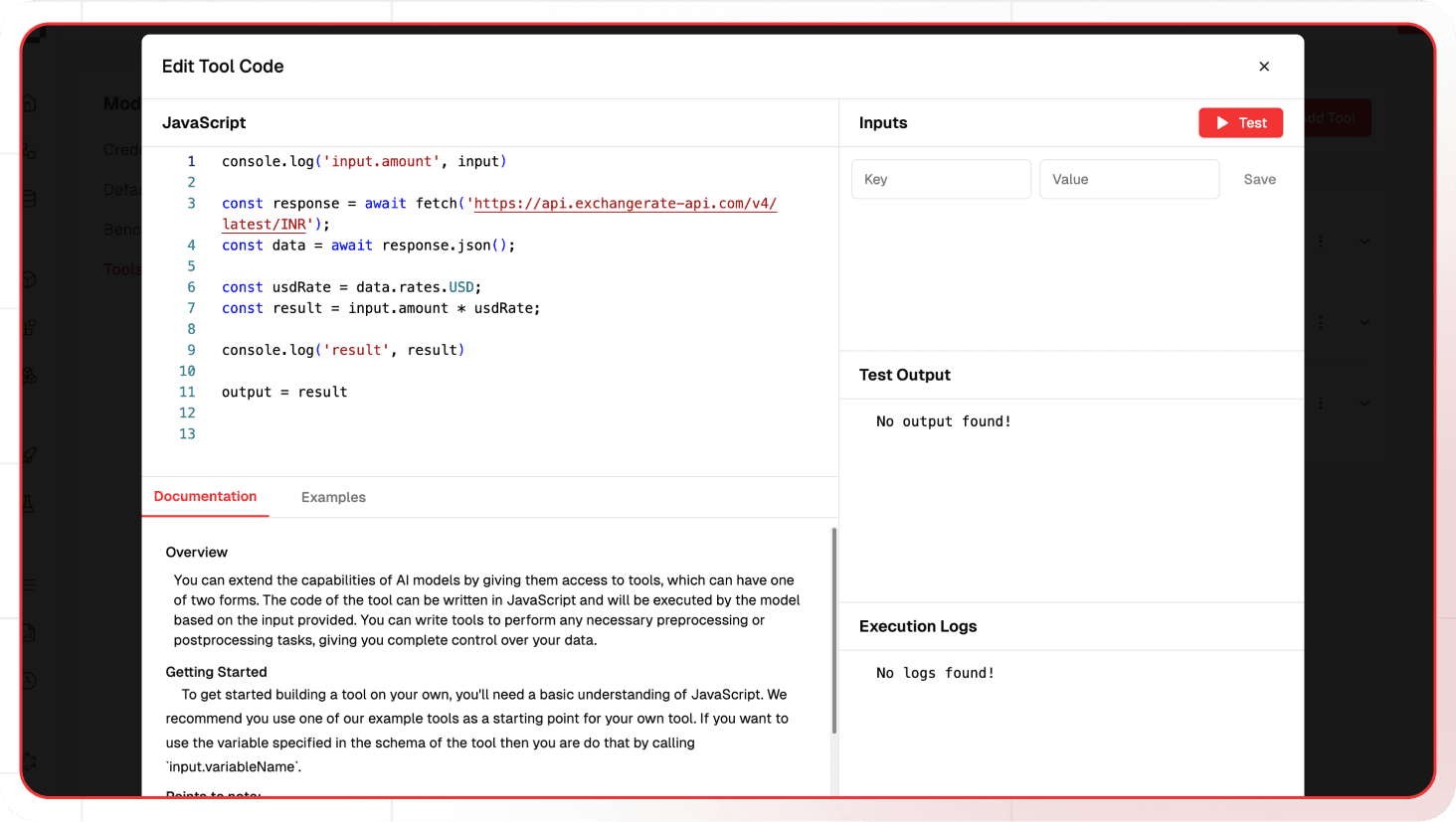This screenshot has height=822, width=1456.
Task: Click the Key input field
Action: click(x=940, y=180)
